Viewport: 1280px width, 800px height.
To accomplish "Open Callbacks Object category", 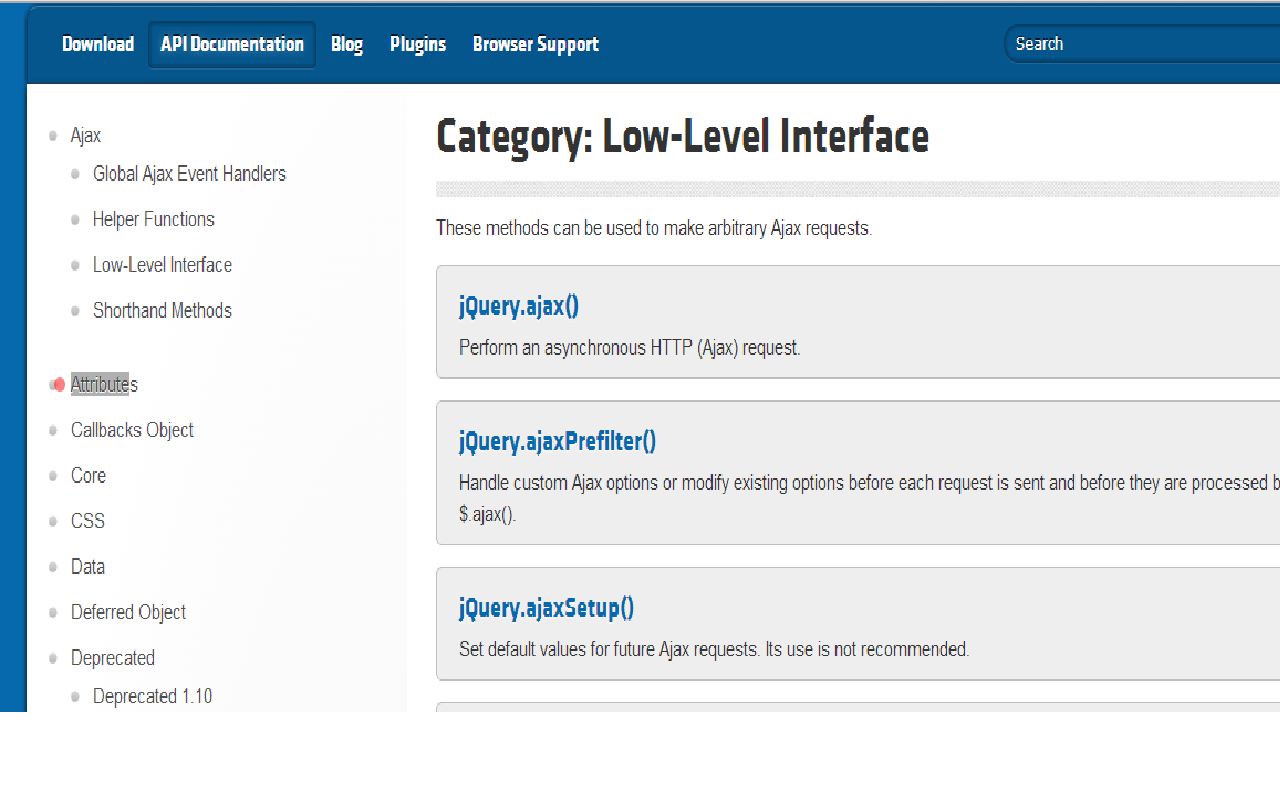I will point(132,430).
